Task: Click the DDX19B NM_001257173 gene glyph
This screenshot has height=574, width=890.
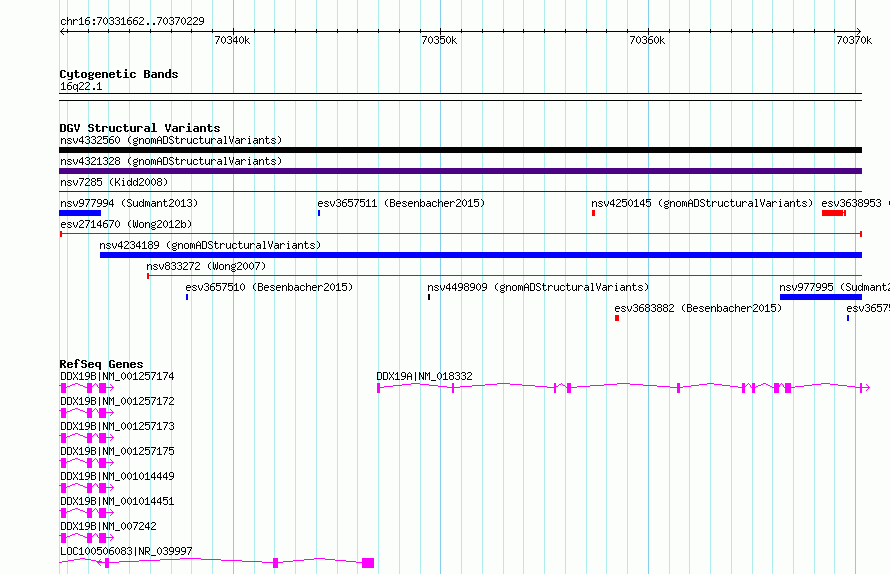Action: (87, 438)
